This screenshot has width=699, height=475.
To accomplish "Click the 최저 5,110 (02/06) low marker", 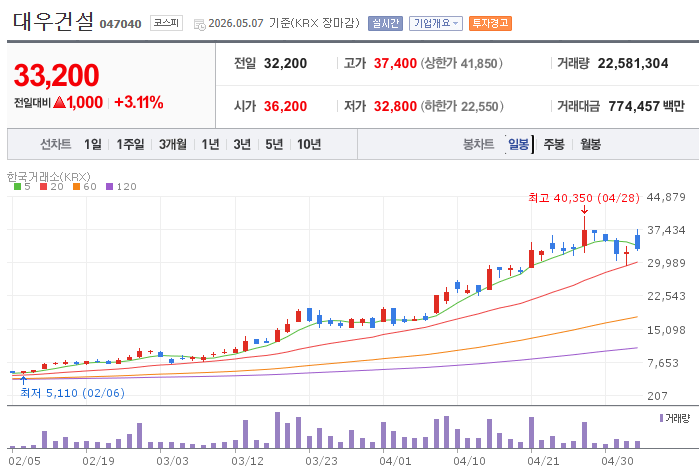I will point(72,393).
